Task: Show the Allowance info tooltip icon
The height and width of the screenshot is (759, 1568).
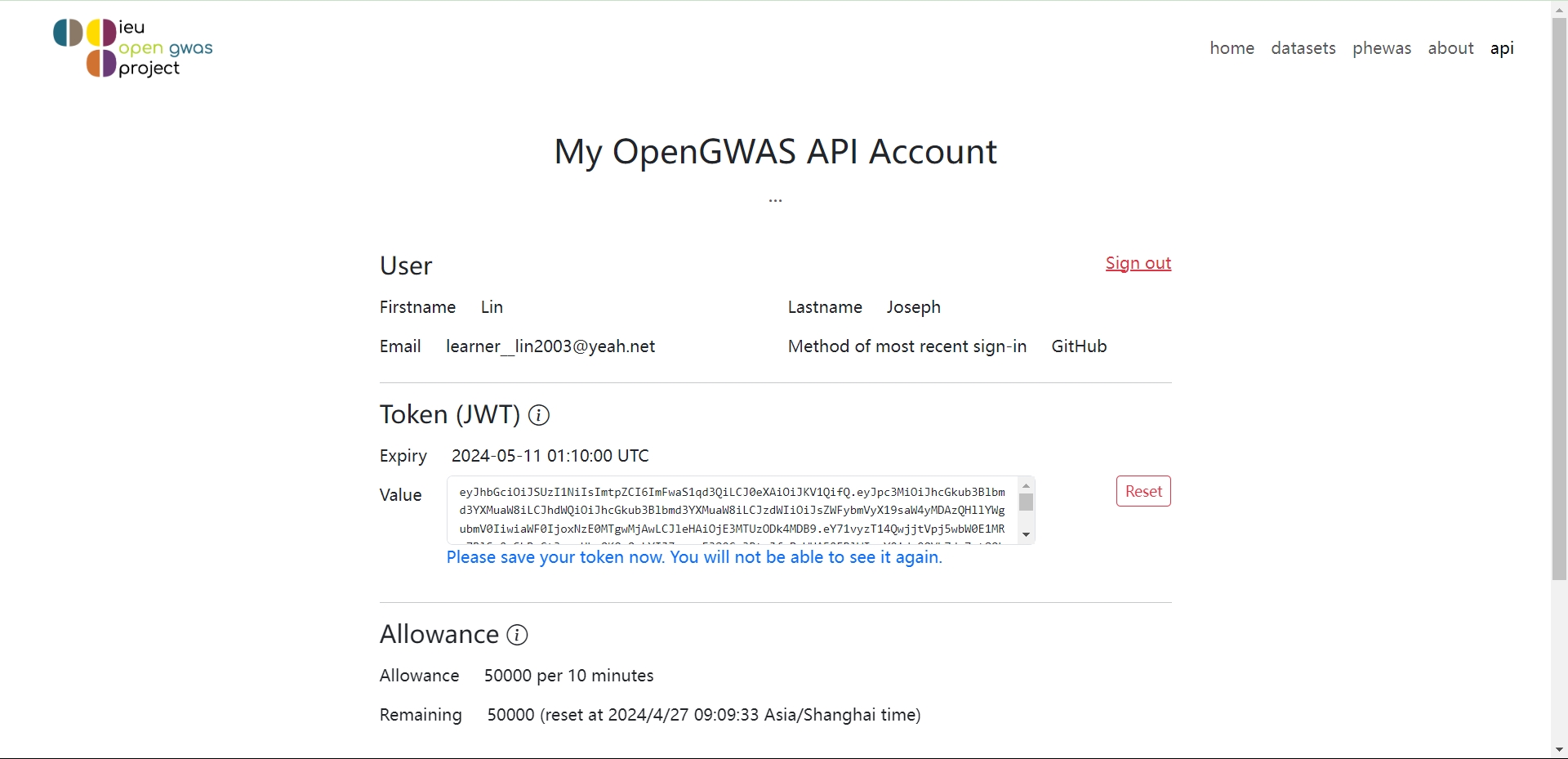Action: click(x=517, y=636)
